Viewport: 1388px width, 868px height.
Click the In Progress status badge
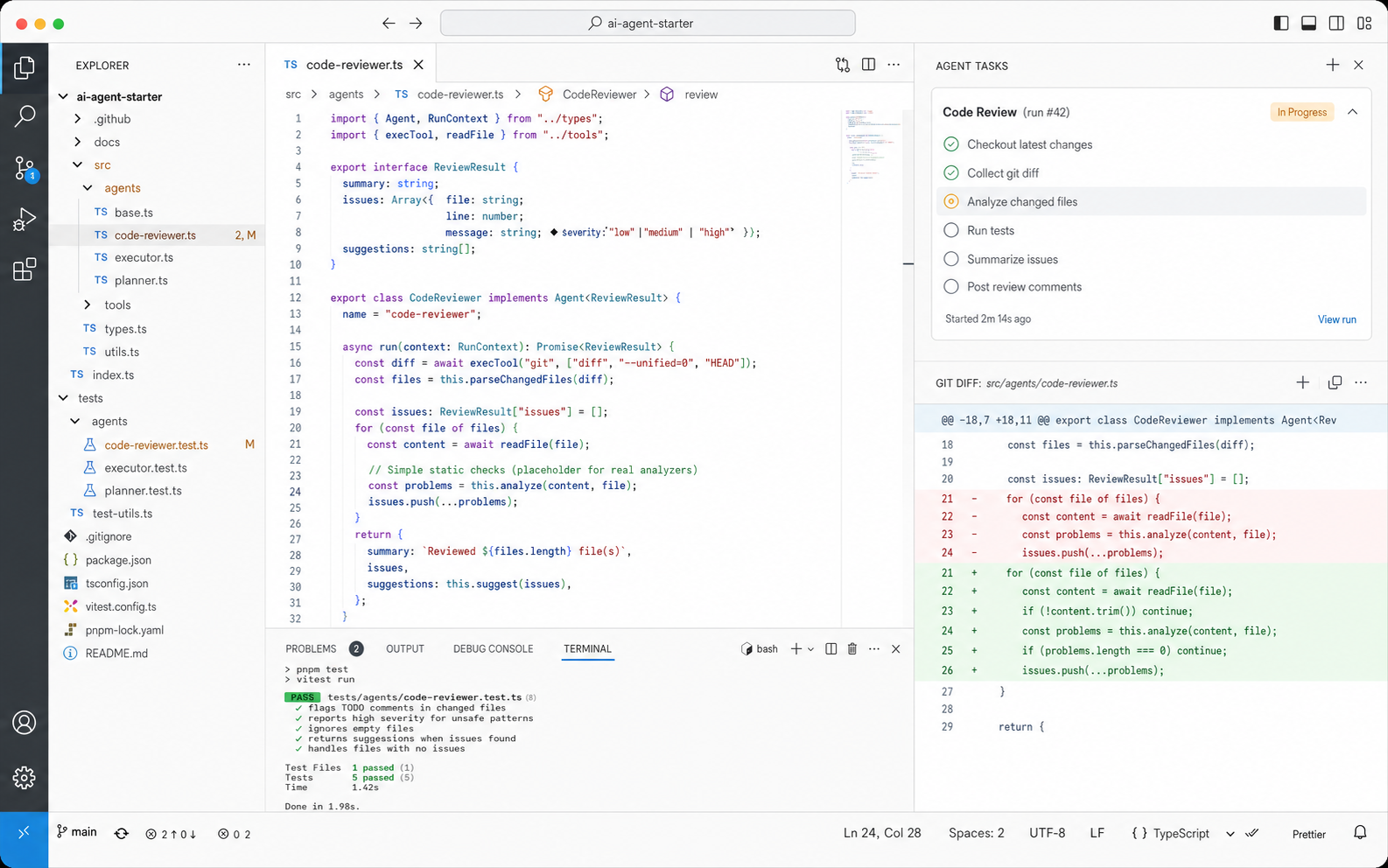(x=1301, y=112)
